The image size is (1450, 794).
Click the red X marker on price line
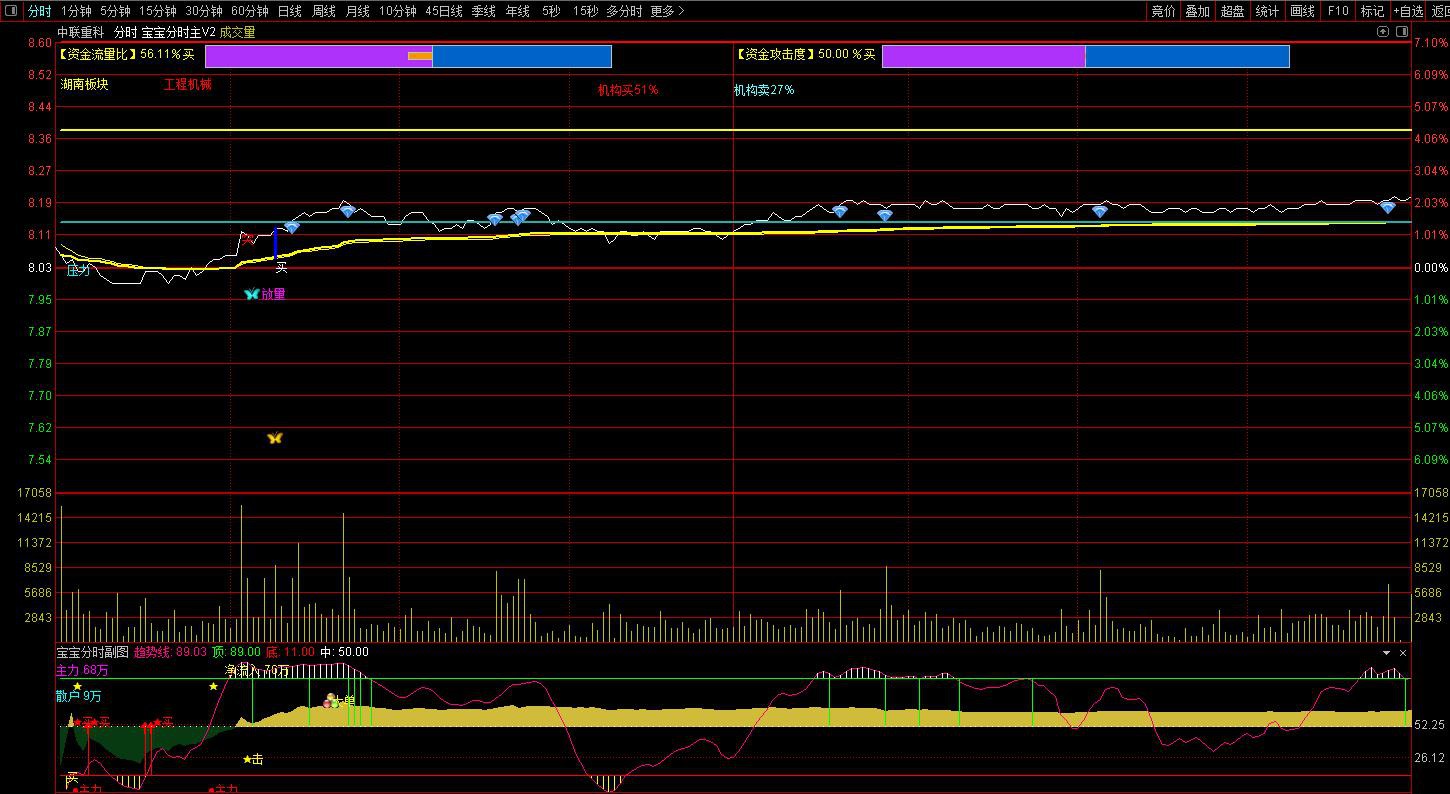[248, 238]
